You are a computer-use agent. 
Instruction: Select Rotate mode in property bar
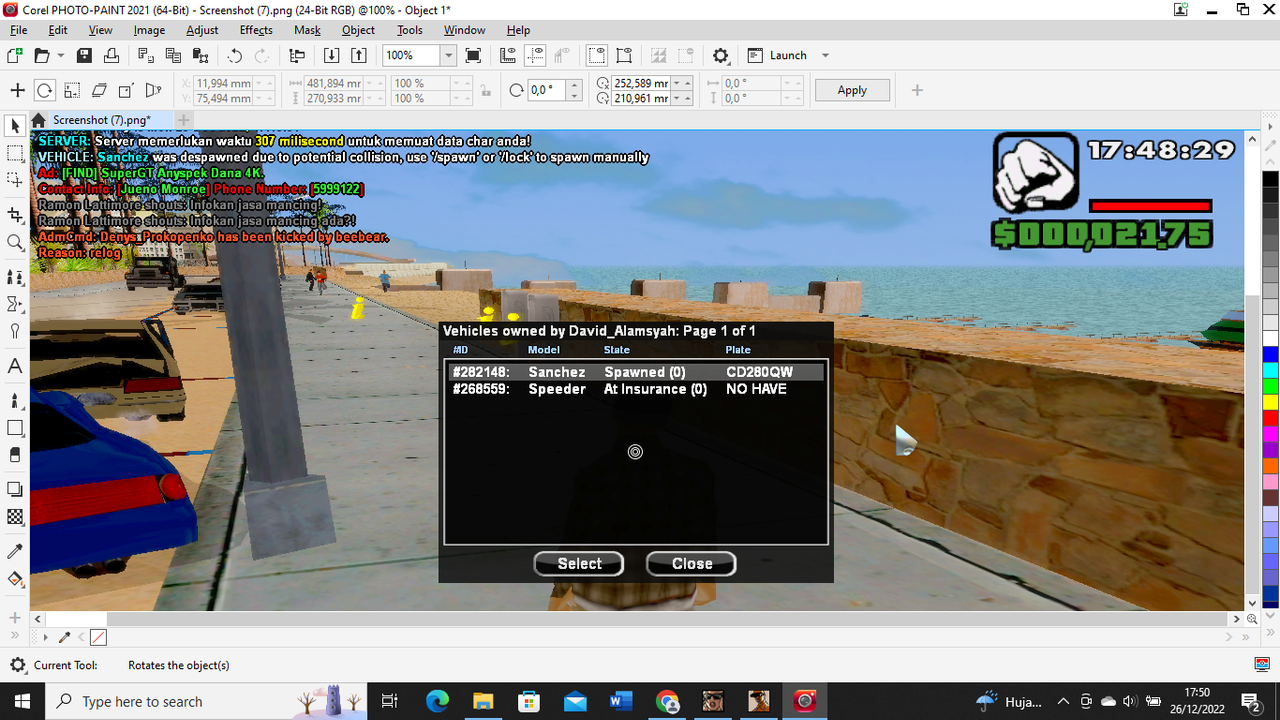coord(45,90)
